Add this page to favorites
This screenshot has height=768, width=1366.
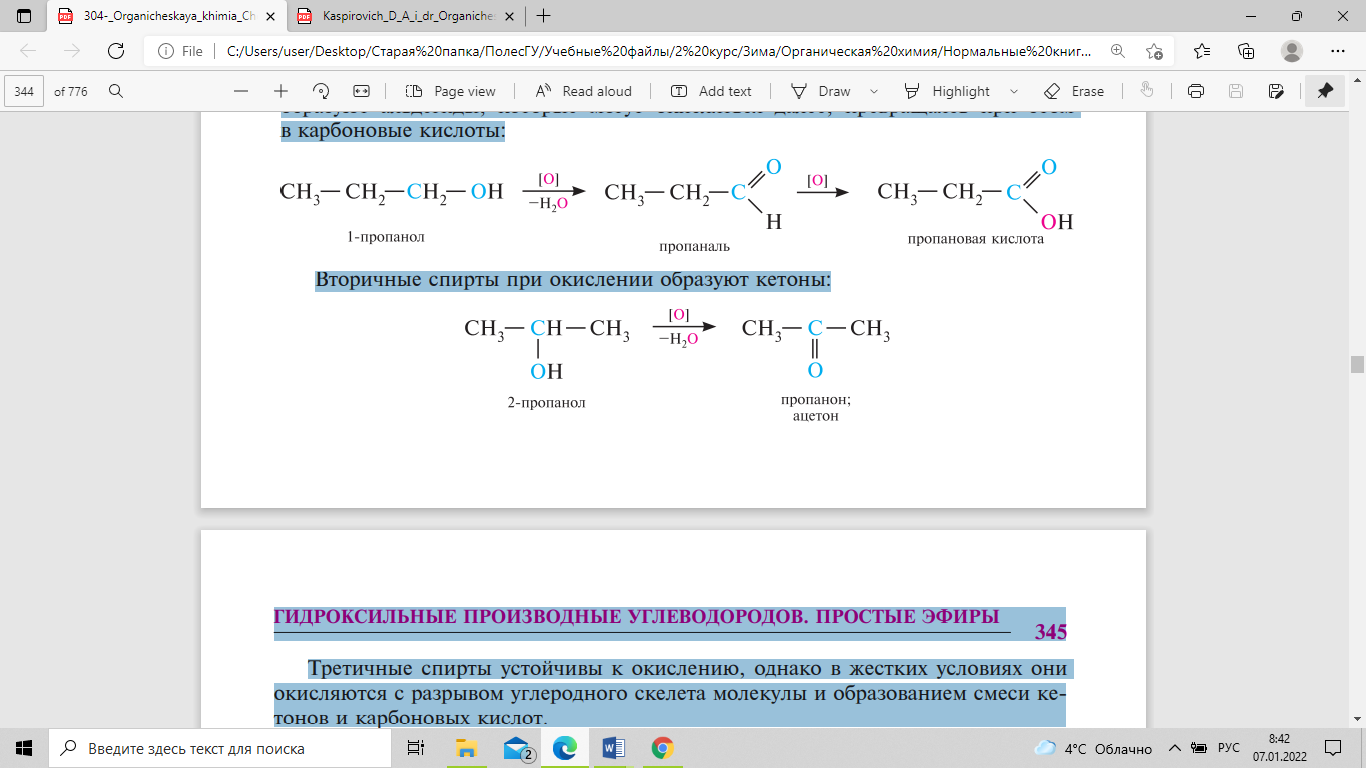tap(1154, 51)
